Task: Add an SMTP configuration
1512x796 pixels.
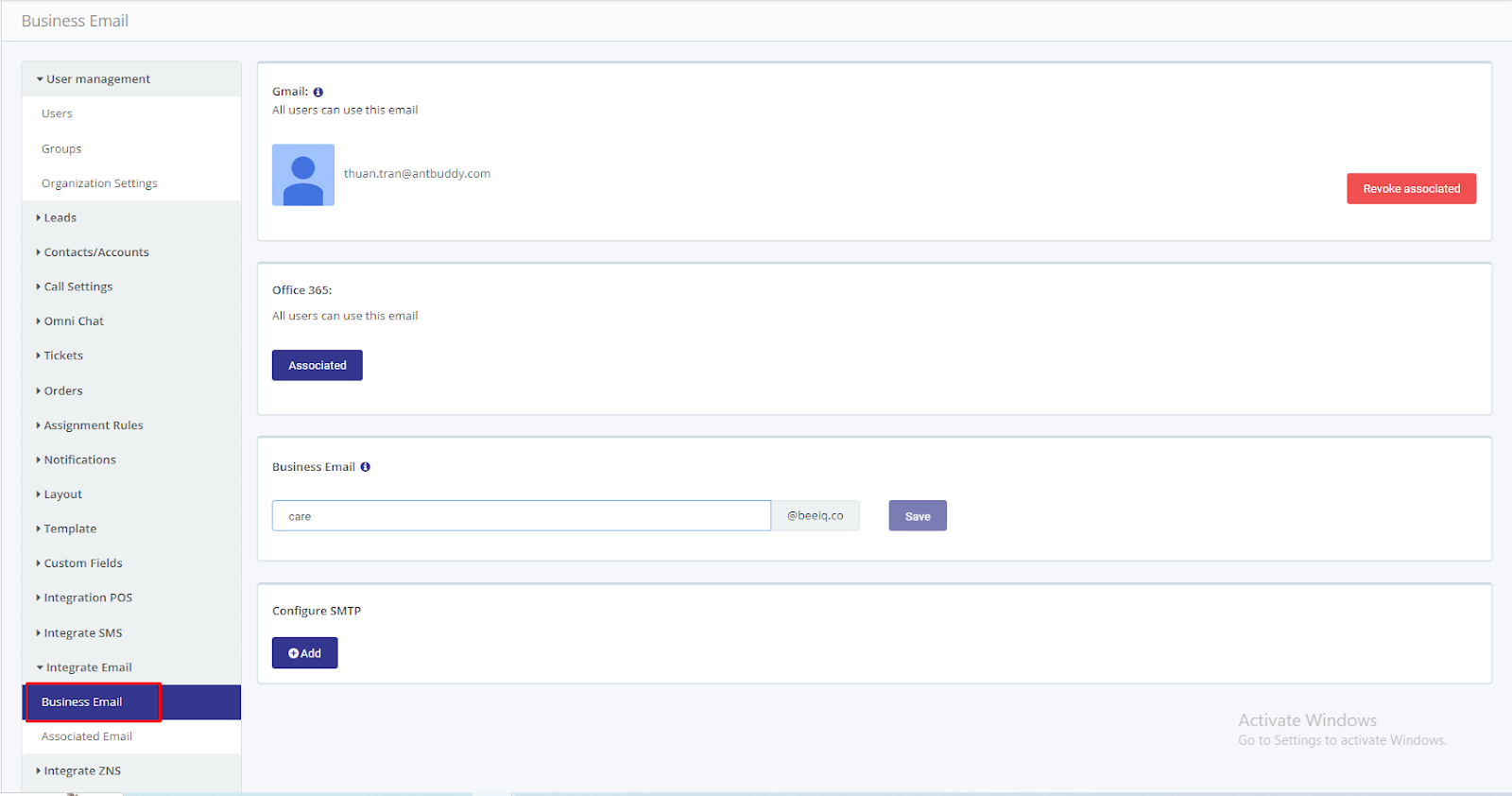Action: click(x=304, y=653)
